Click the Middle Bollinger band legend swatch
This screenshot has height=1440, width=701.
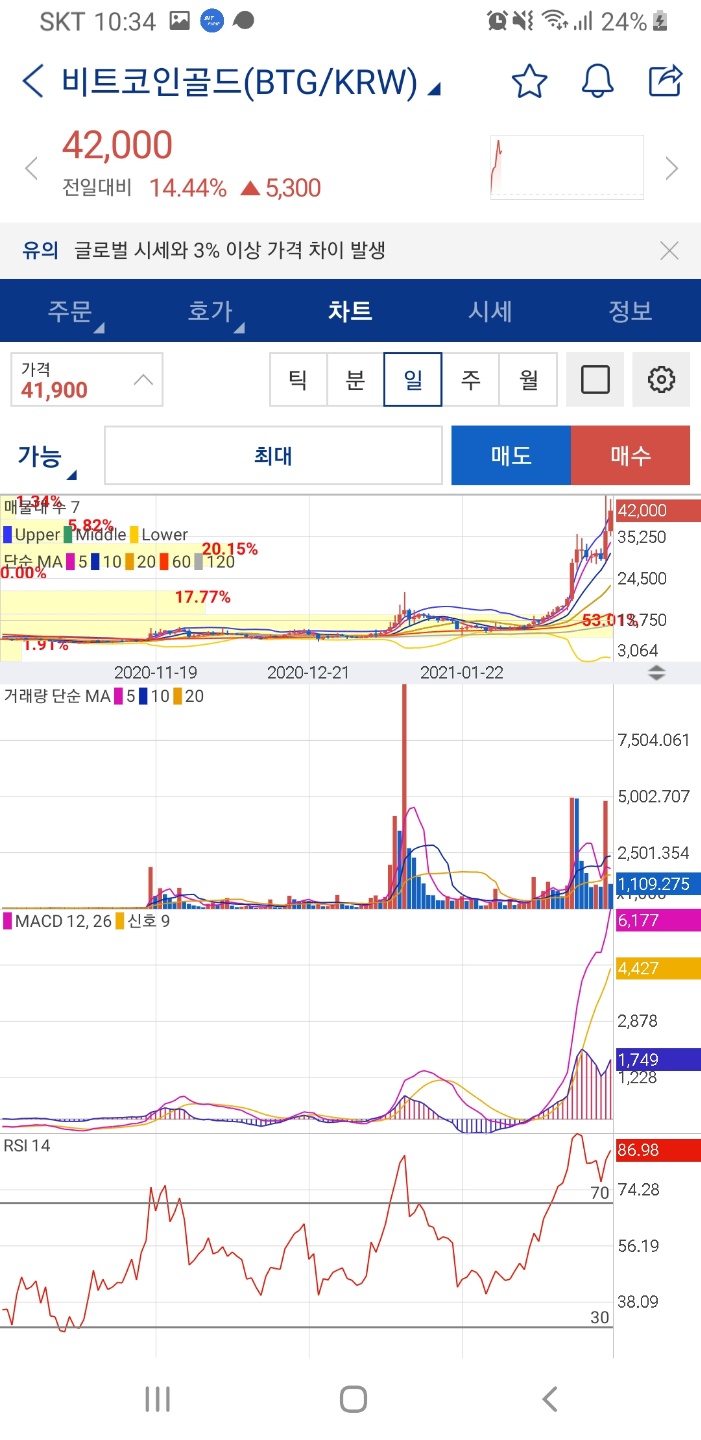70,535
